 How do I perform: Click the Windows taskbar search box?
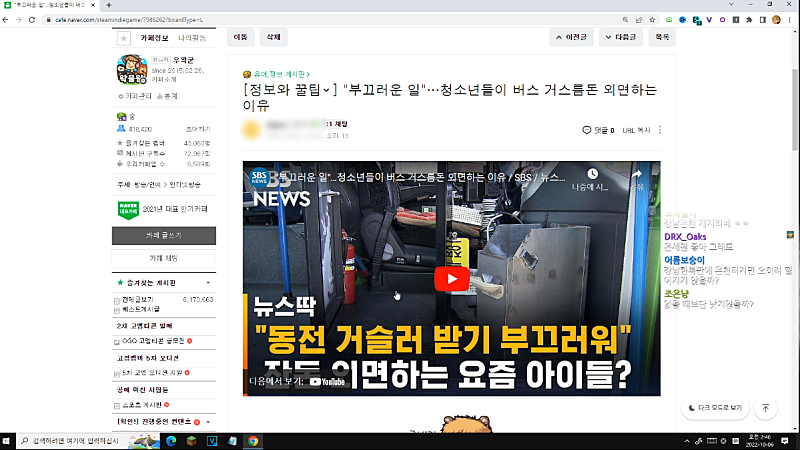point(88,441)
